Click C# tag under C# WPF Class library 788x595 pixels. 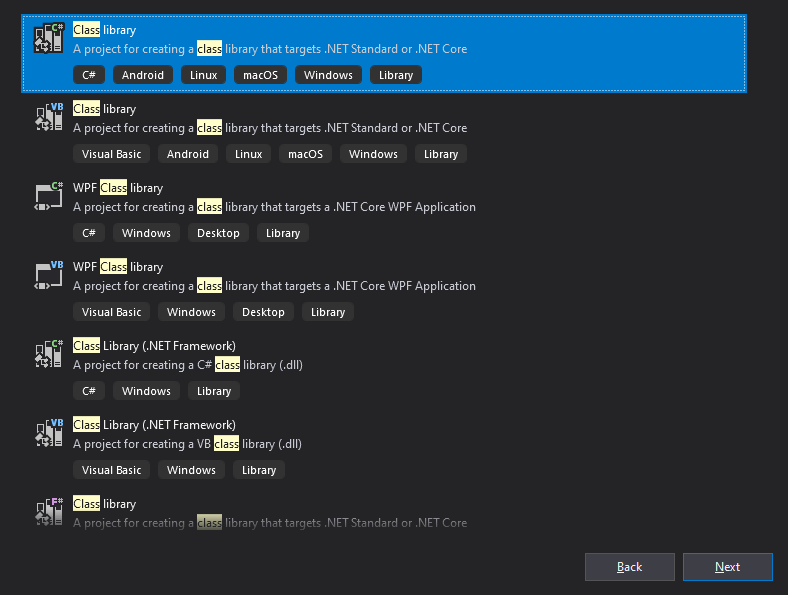click(89, 233)
